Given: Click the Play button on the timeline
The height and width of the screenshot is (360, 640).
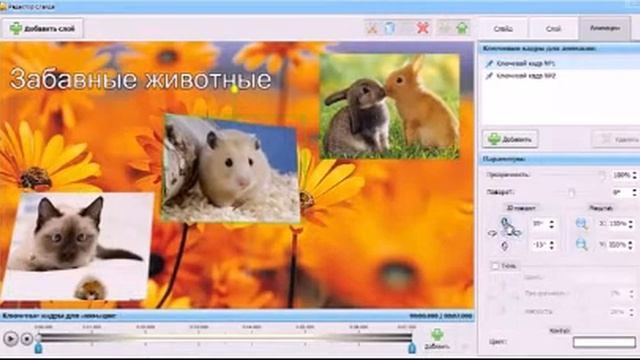Looking at the screenshot, I should (x=11, y=338).
